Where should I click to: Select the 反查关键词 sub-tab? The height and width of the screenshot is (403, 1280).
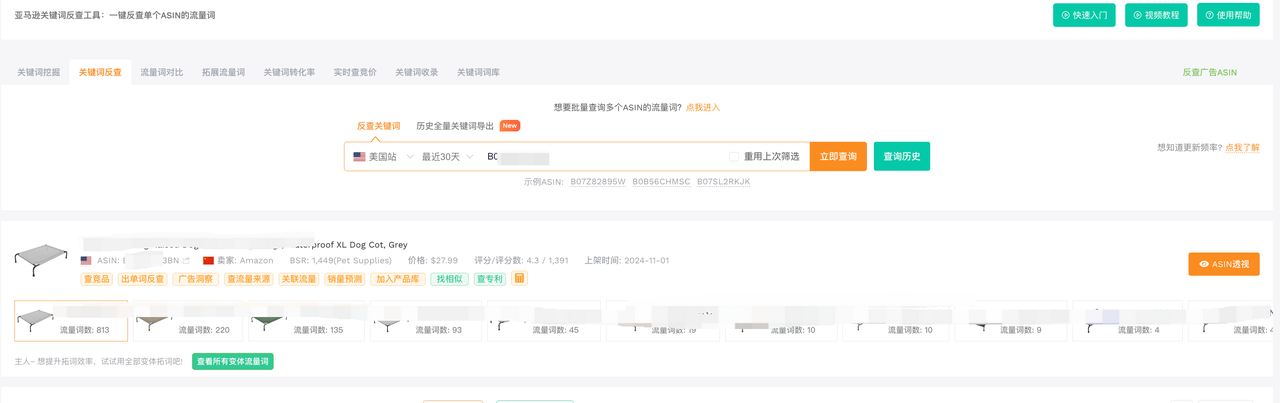click(378, 126)
